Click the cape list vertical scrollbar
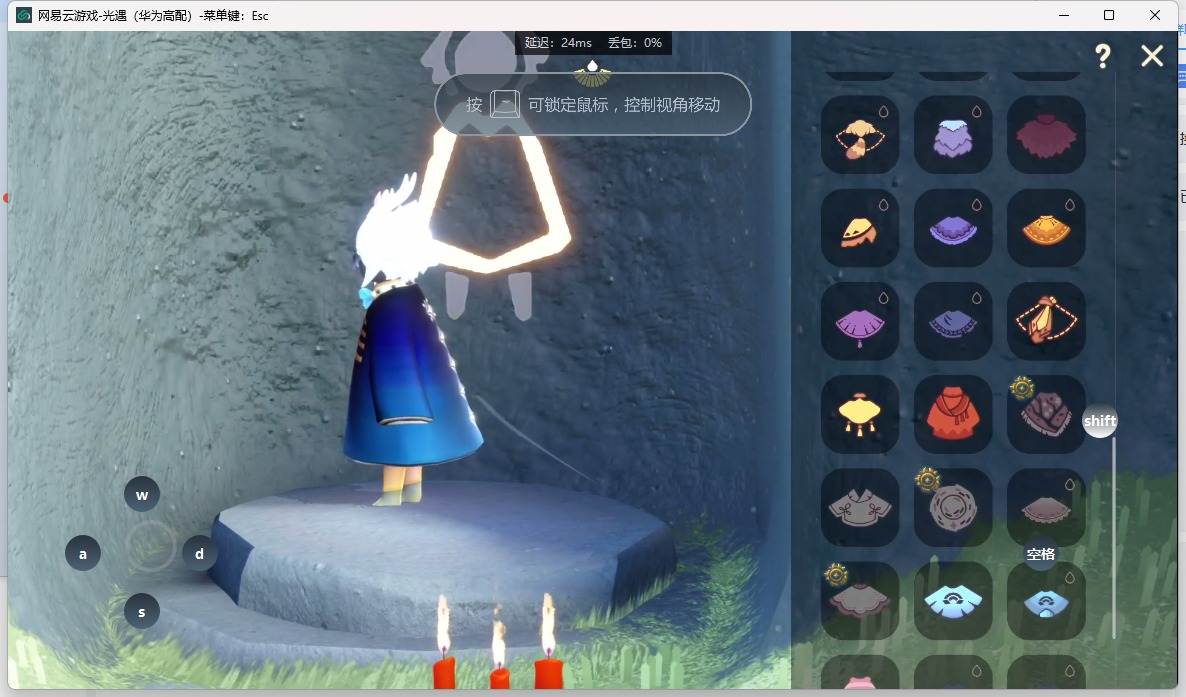Image resolution: width=1186 pixels, height=697 pixels. pos(1114,537)
